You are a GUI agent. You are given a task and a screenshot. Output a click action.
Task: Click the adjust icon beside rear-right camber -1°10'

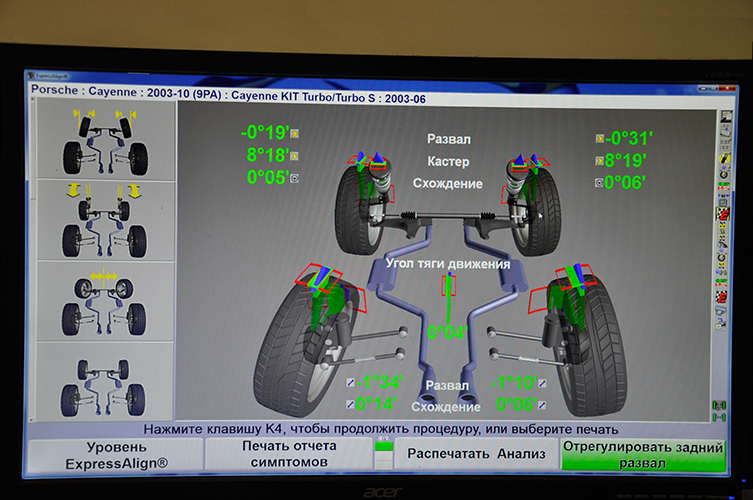pyautogui.click(x=542, y=383)
